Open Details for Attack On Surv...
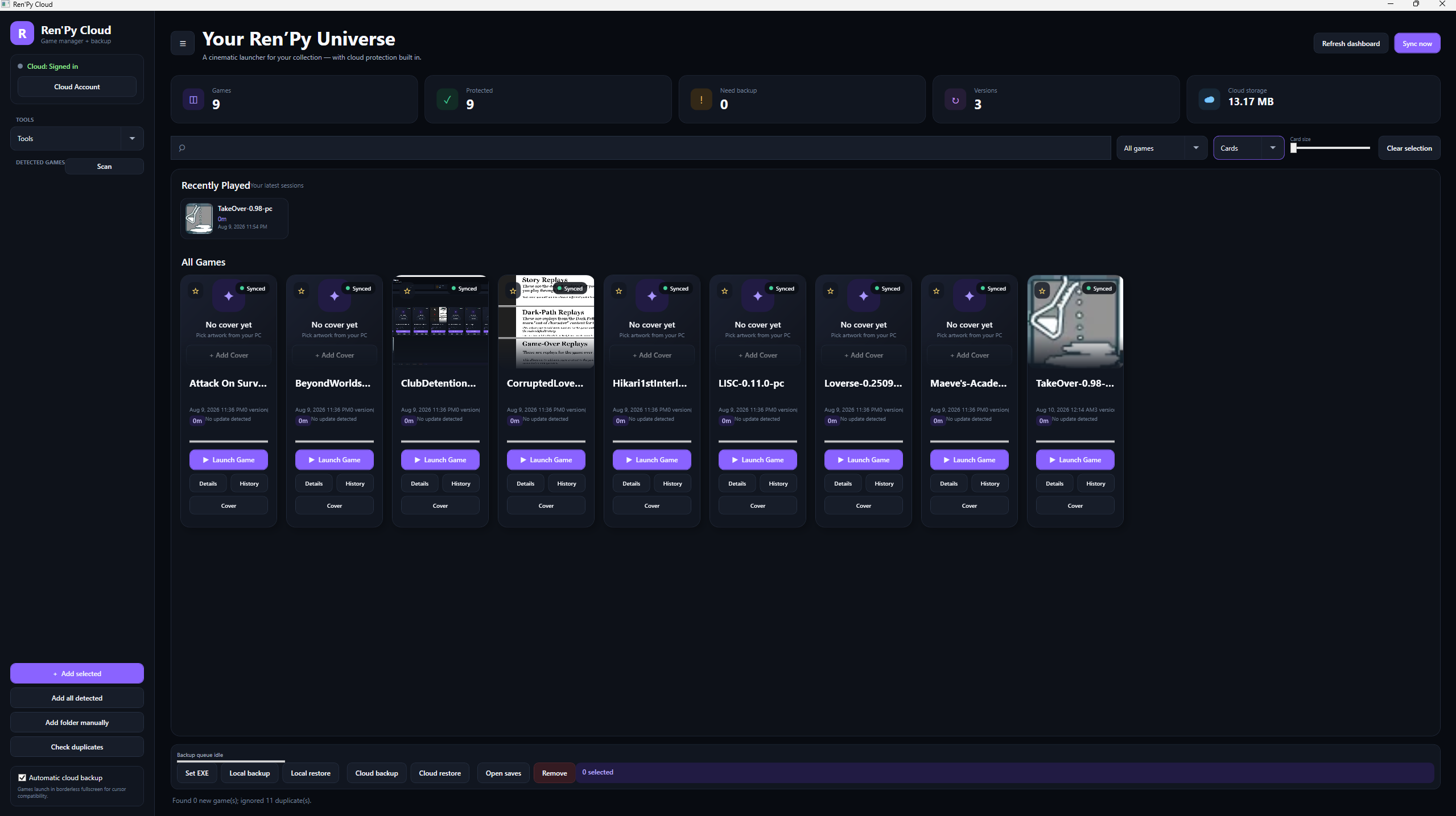This screenshot has height=816, width=1456. click(208, 483)
